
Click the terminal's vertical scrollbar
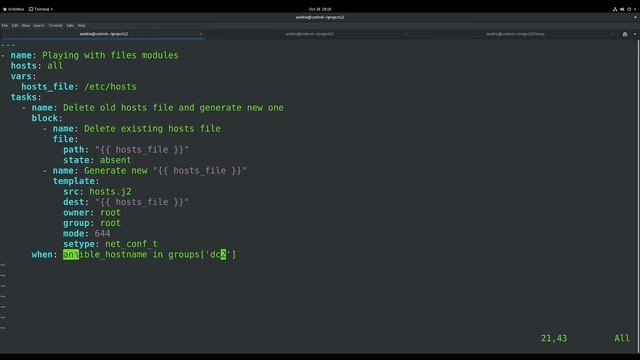(x=638, y=196)
